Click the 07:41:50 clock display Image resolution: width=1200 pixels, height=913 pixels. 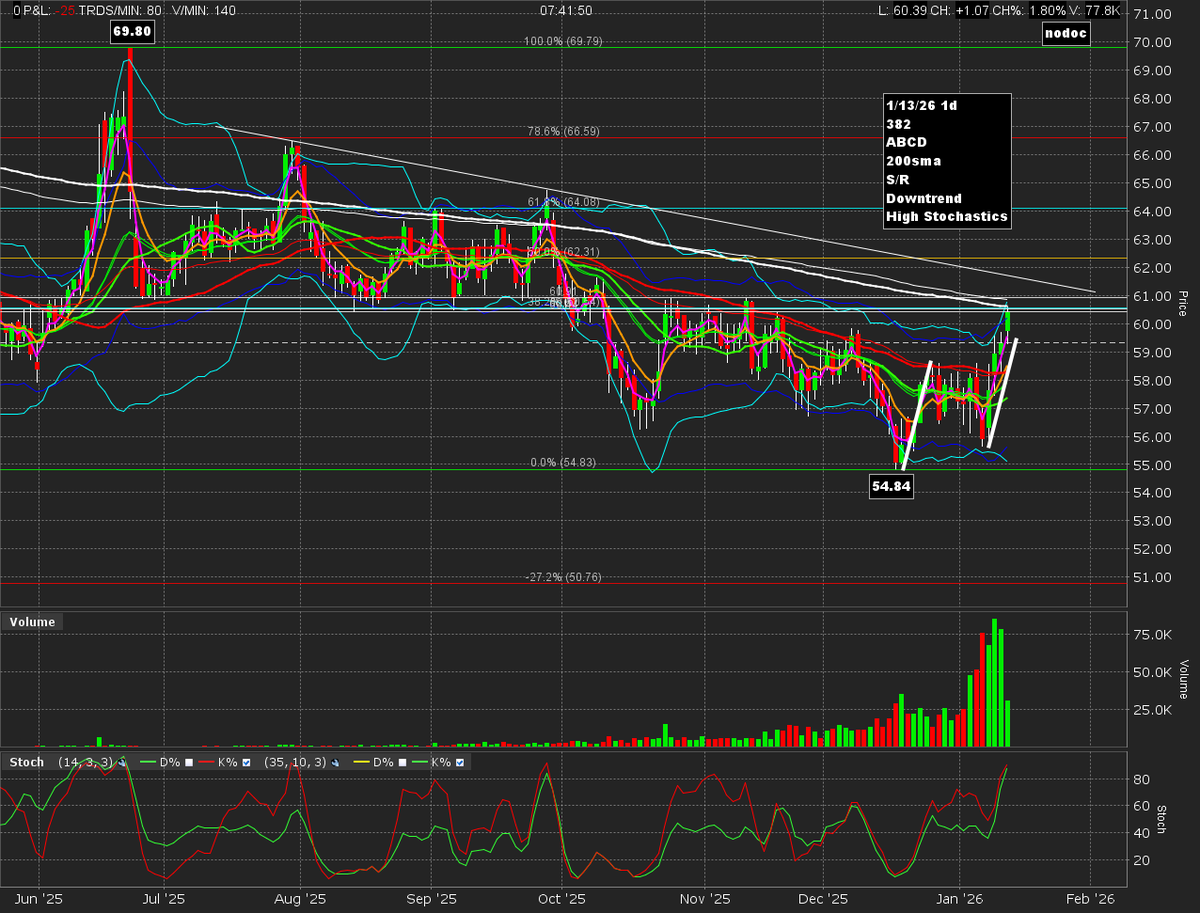(x=566, y=11)
